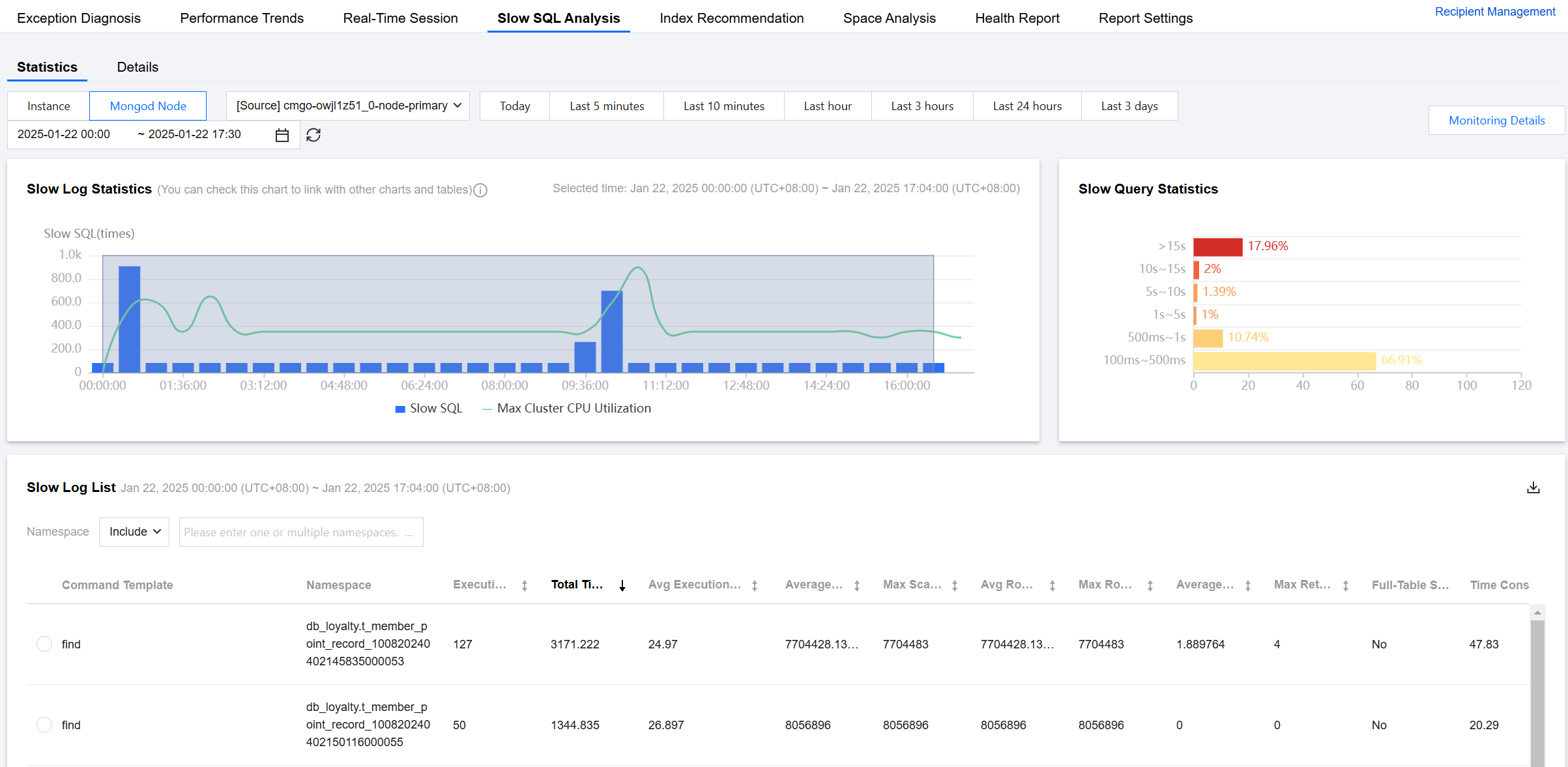Click the refresh icon beside date range

pos(313,135)
